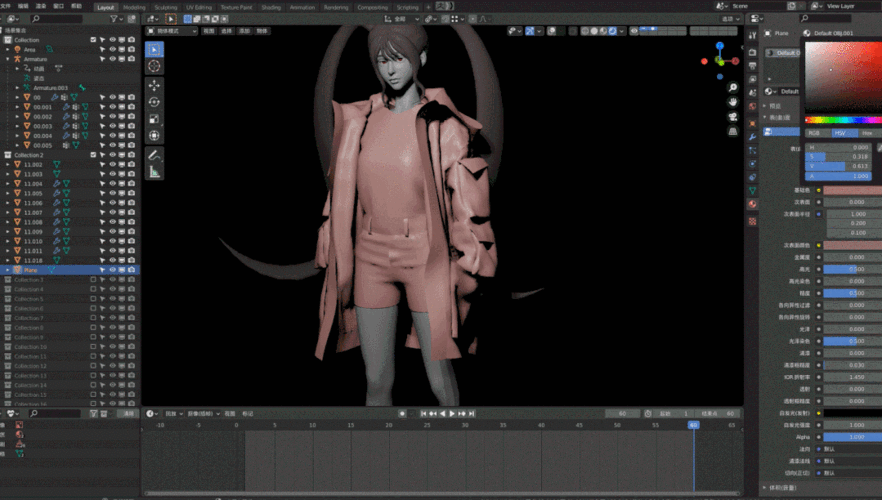Hide the Plane object eye icon
The width and height of the screenshot is (882, 500).
click(112, 270)
